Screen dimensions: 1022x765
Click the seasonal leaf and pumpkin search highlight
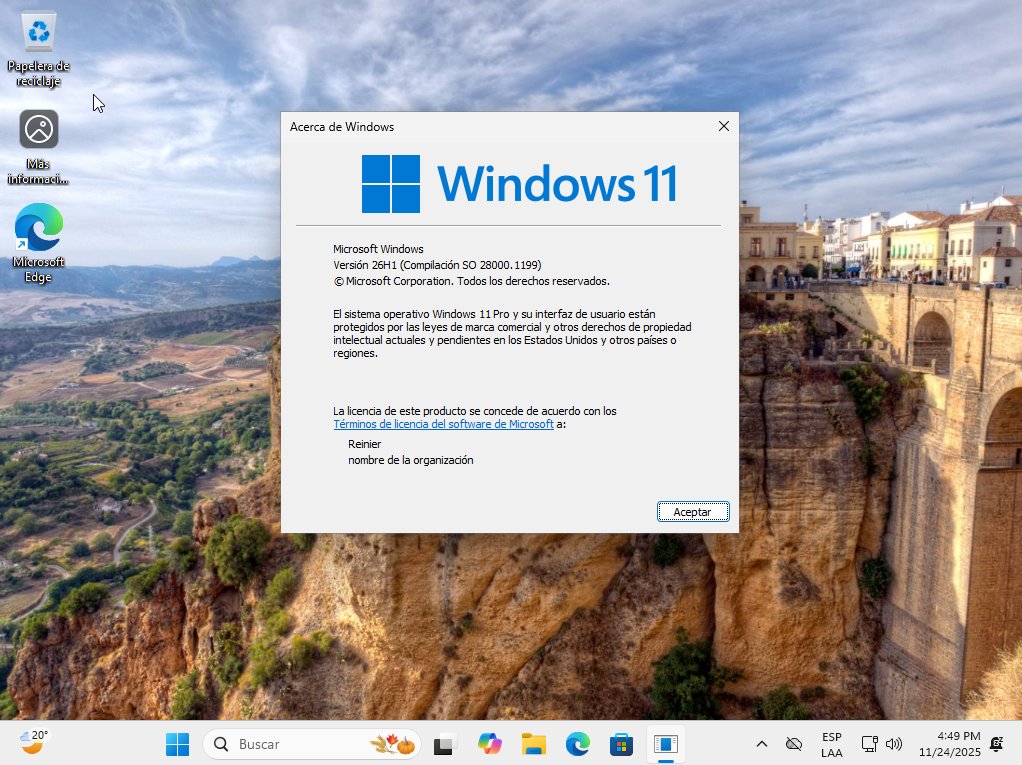pyautogui.click(x=392, y=744)
